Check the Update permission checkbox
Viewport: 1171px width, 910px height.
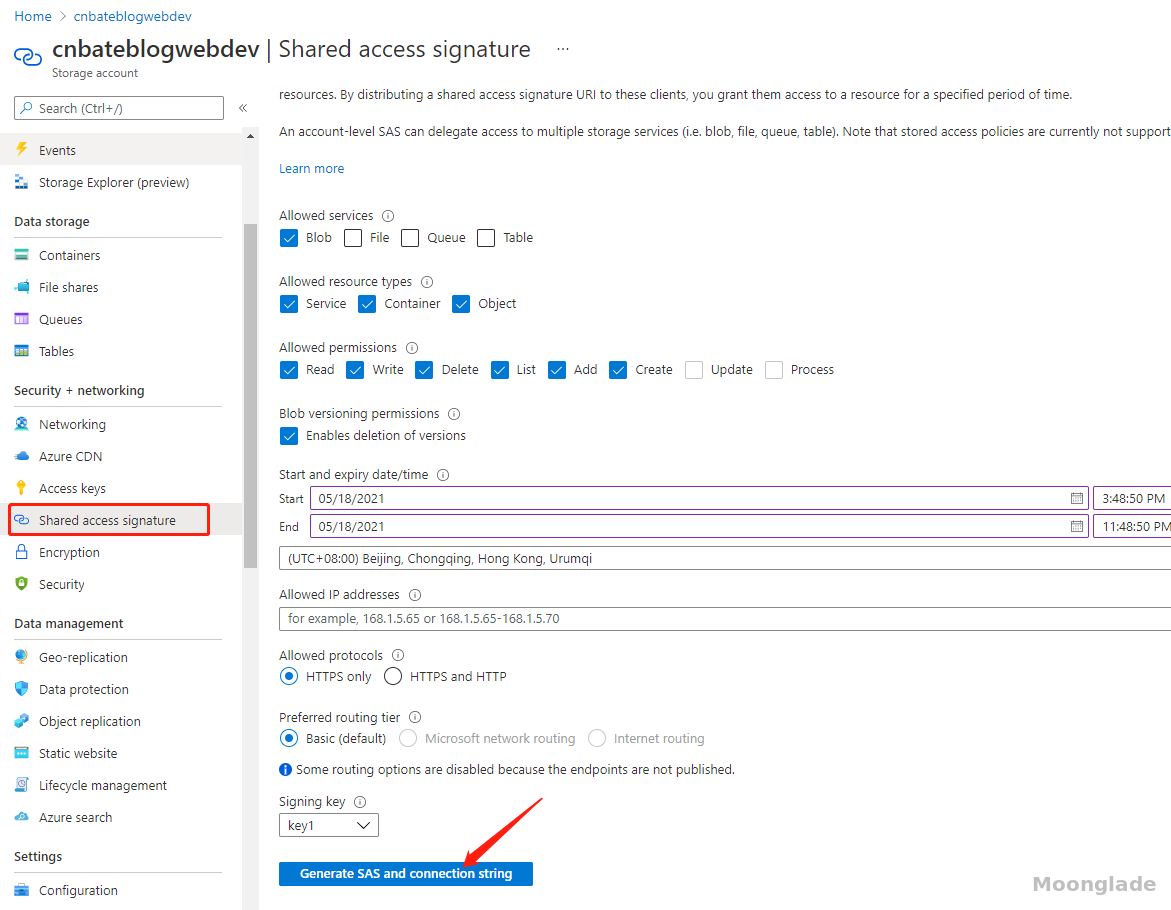pos(694,370)
